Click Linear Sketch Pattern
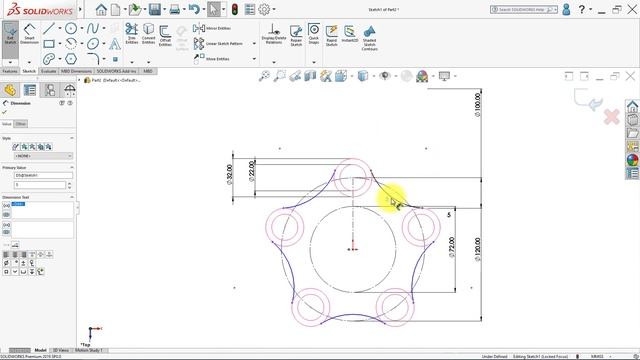Viewport: 640px width, 360px height. point(218,43)
